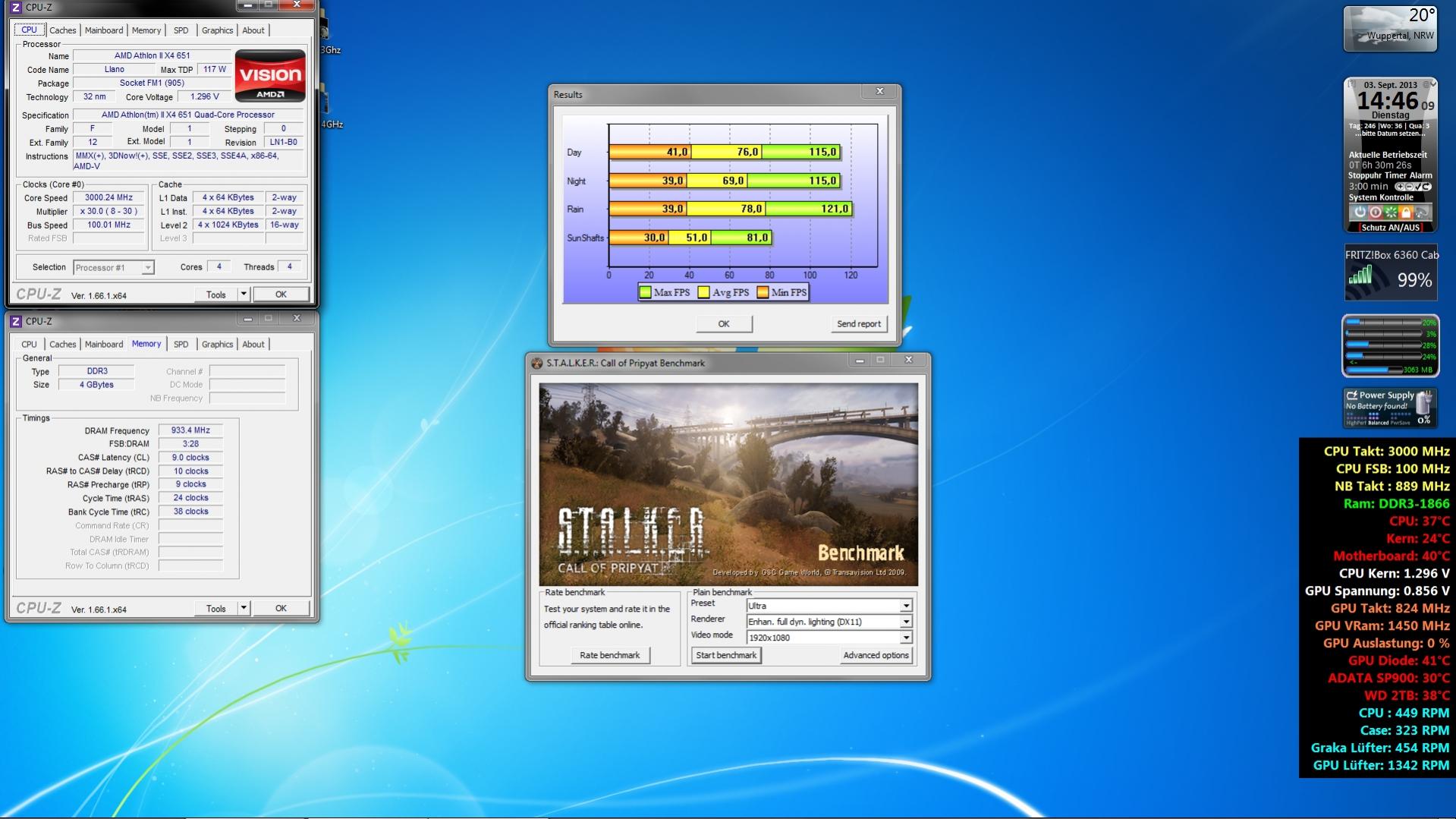Click the yellow Avg FPS legend swatch
This screenshot has width=1456, height=819.
(x=703, y=292)
